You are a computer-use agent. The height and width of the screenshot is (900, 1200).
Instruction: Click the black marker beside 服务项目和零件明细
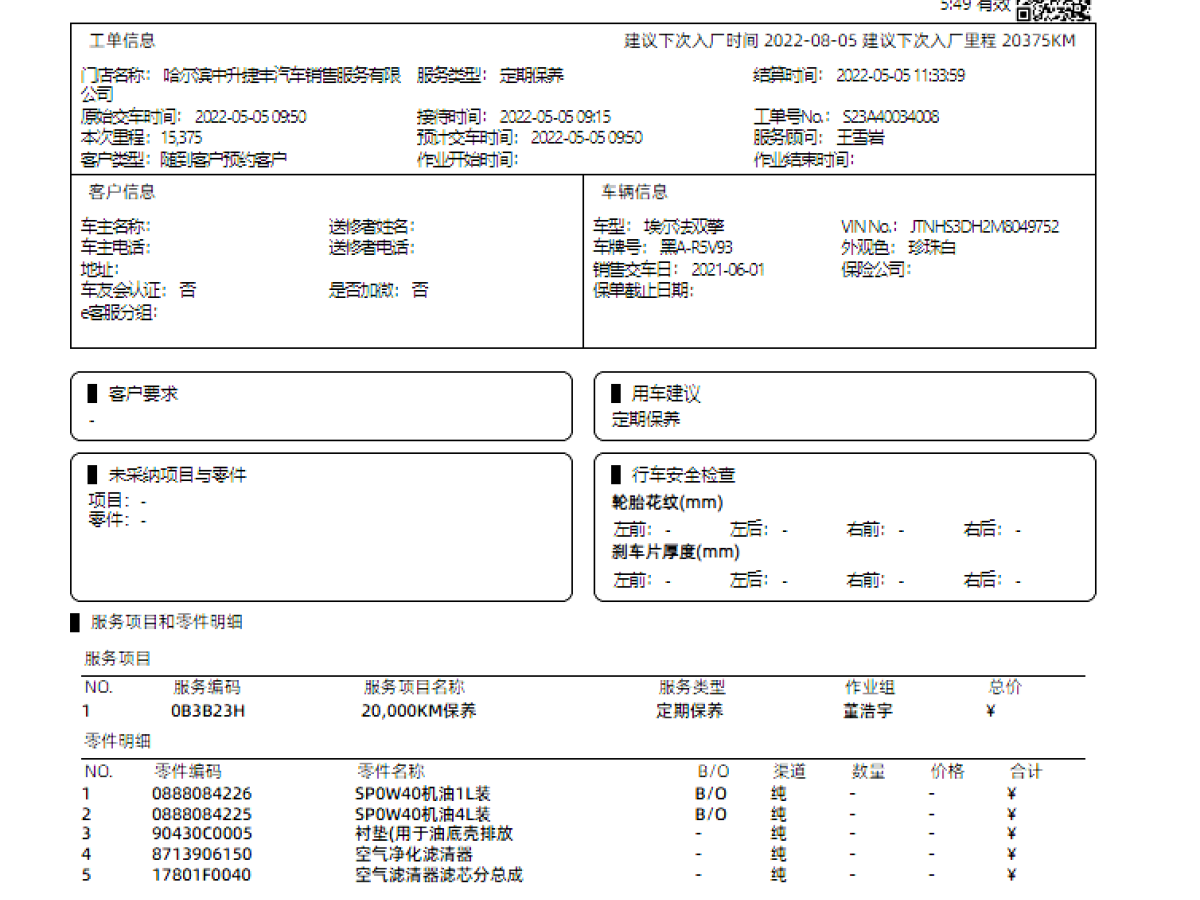(75, 622)
